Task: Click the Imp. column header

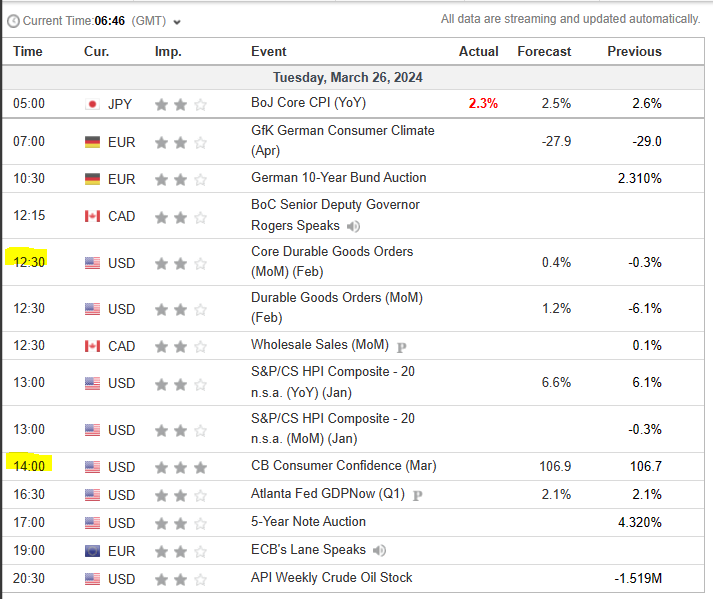Action: pyautogui.click(x=168, y=51)
